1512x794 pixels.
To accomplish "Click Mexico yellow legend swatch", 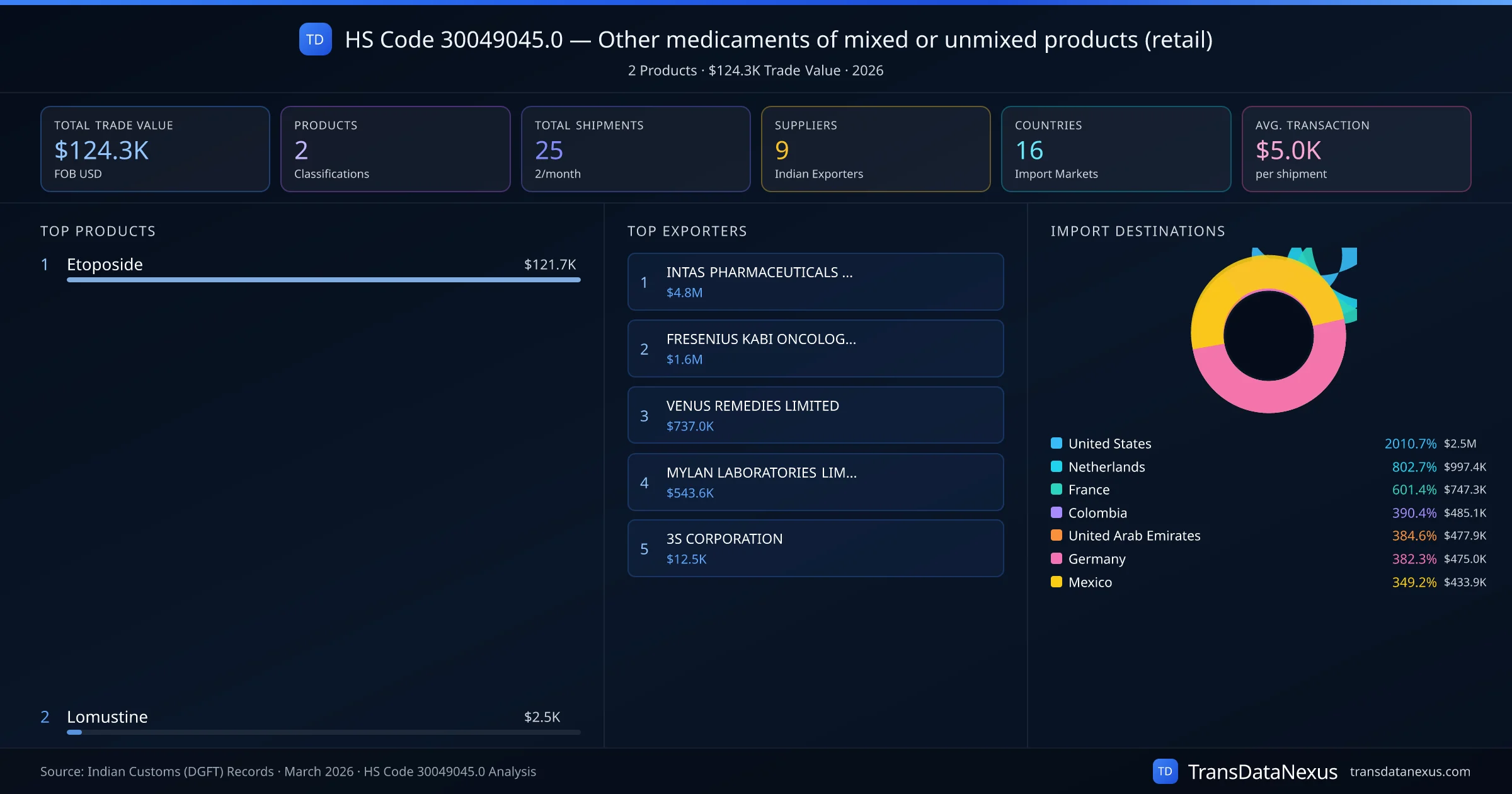I will pos(1057,582).
